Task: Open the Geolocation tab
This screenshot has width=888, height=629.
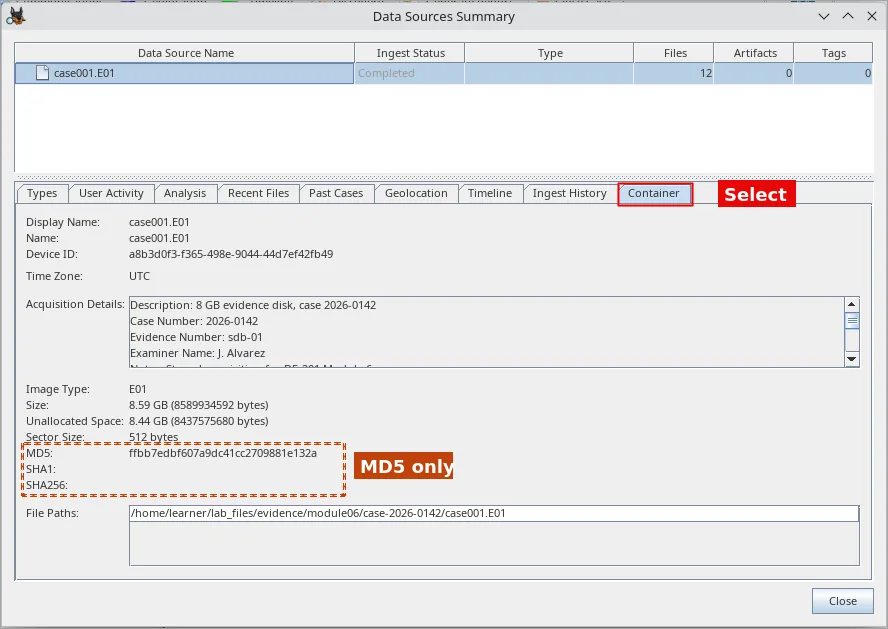Action: click(416, 193)
